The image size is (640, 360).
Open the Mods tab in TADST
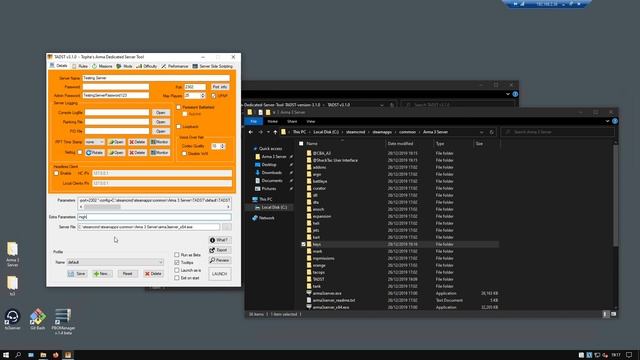[x=124, y=66]
